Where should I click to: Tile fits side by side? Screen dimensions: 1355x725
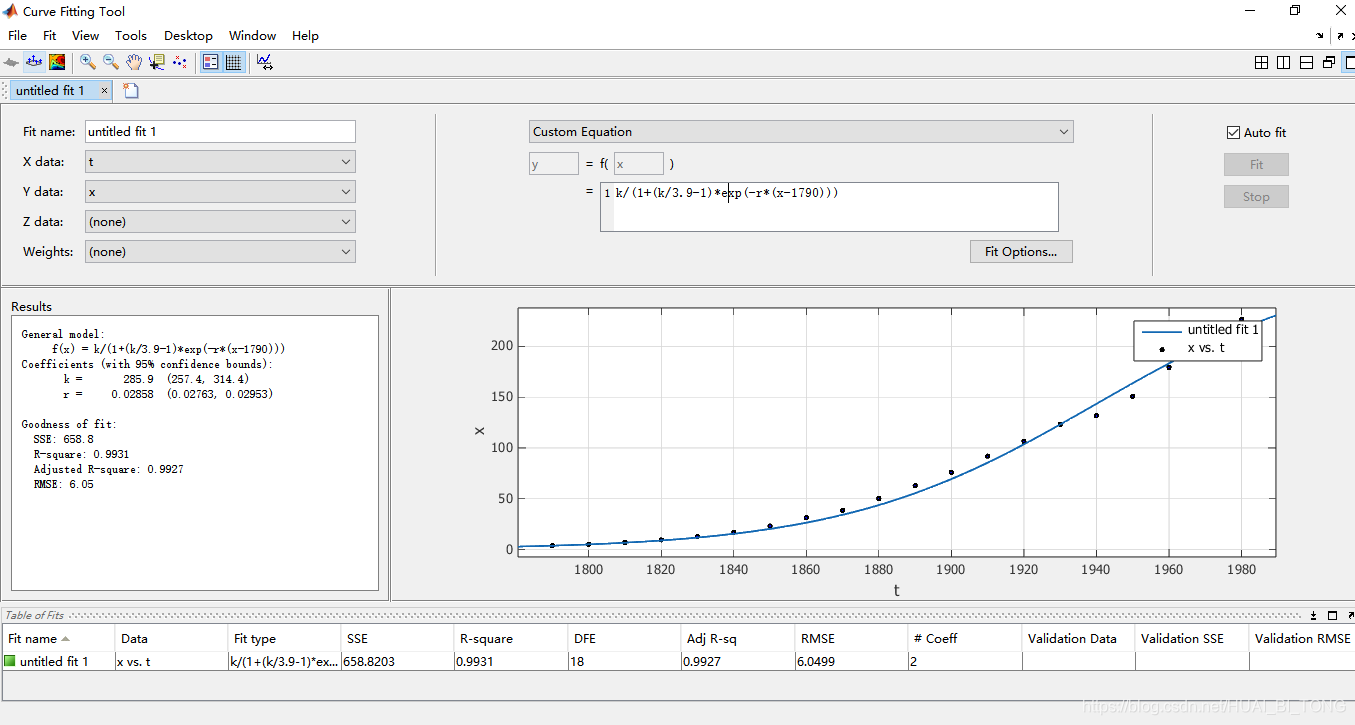pos(1284,62)
